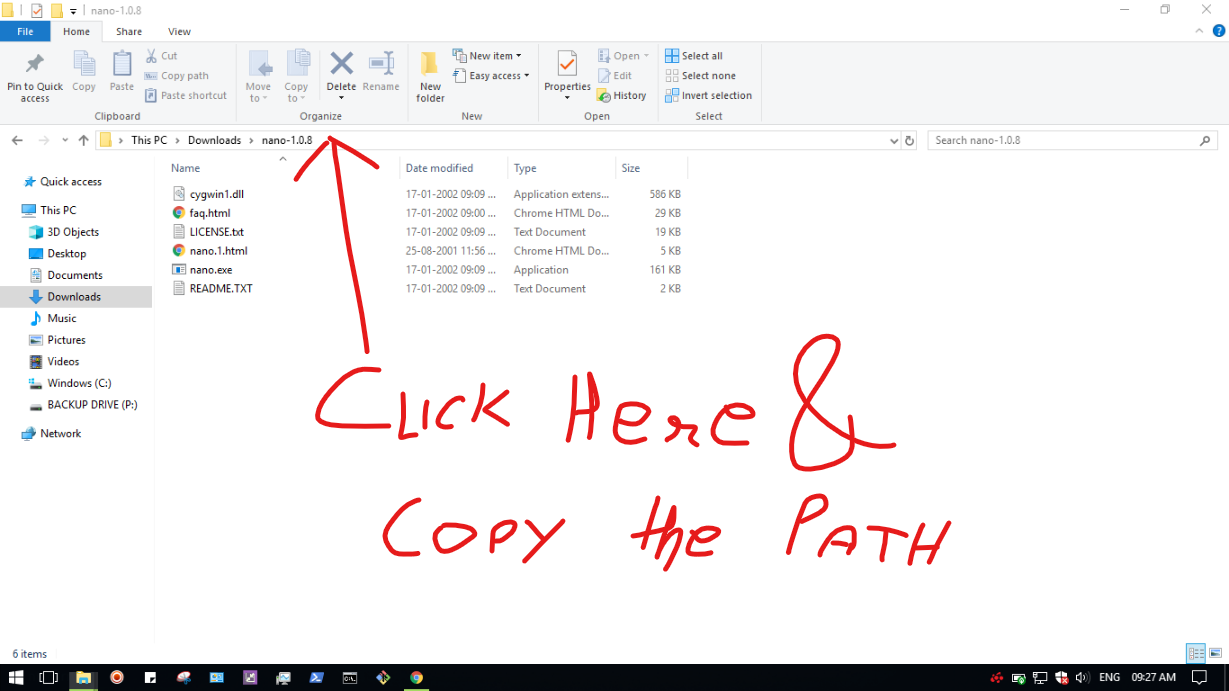1229x691 pixels.
Task: Open Properties checkmark icon in ribbon
Action: pos(567,63)
